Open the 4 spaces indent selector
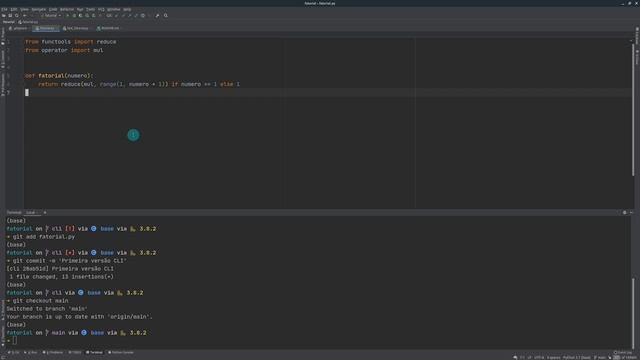This screenshot has height=360, width=640. 553,358
